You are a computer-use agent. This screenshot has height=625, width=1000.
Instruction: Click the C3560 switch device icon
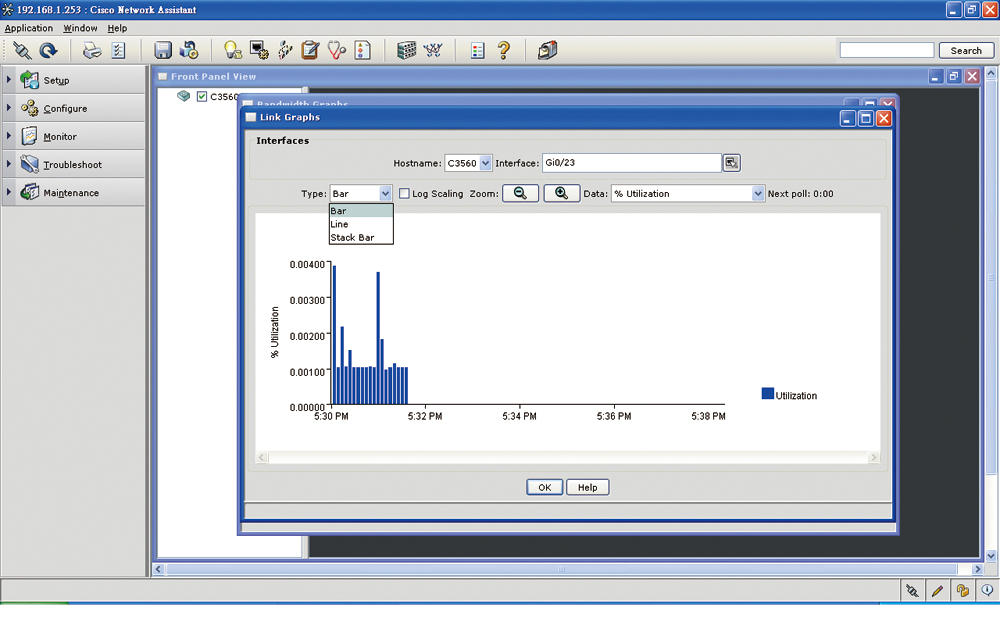coord(184,96)
